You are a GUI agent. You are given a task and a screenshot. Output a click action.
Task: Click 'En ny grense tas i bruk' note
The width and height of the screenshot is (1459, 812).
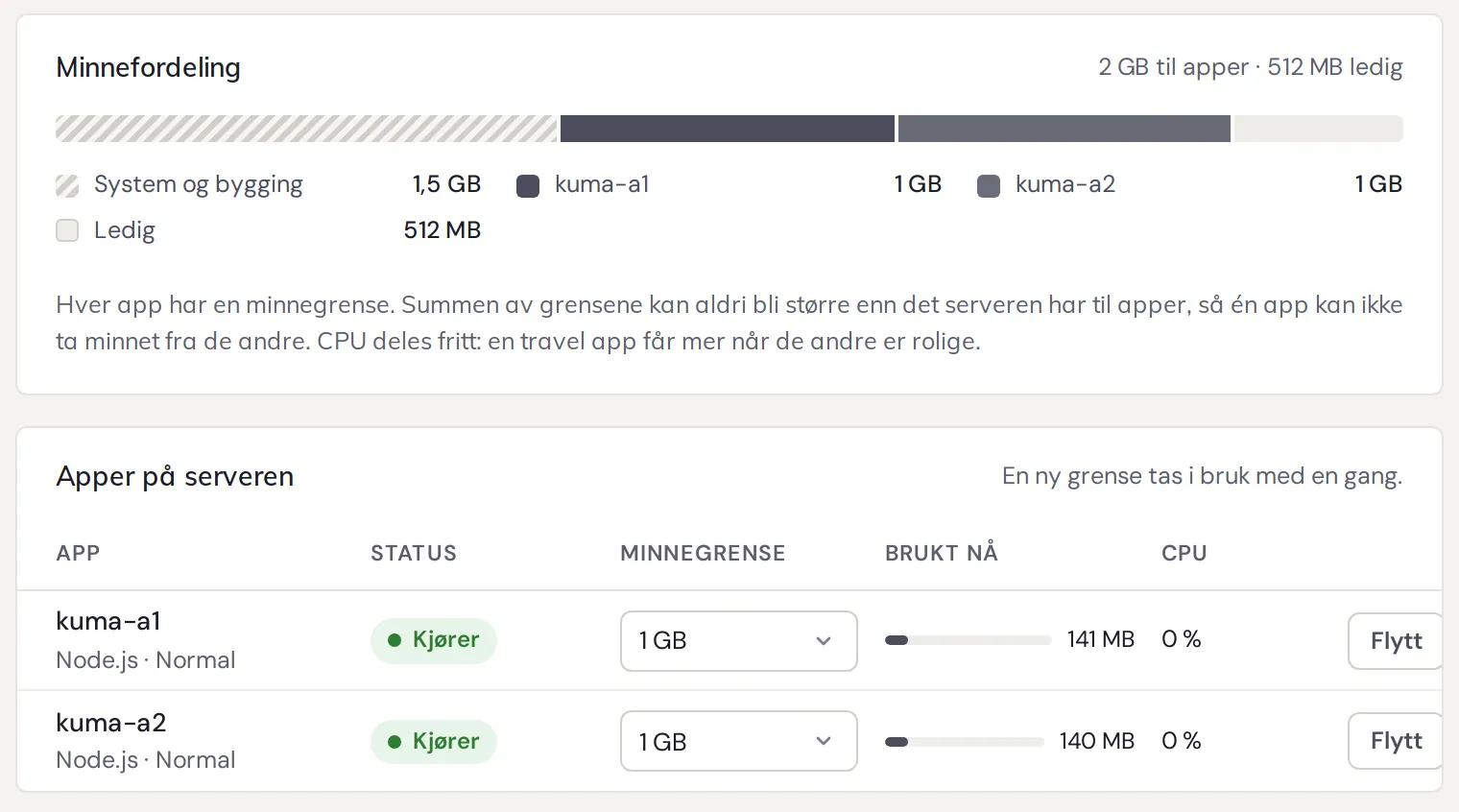(1203, 476)
